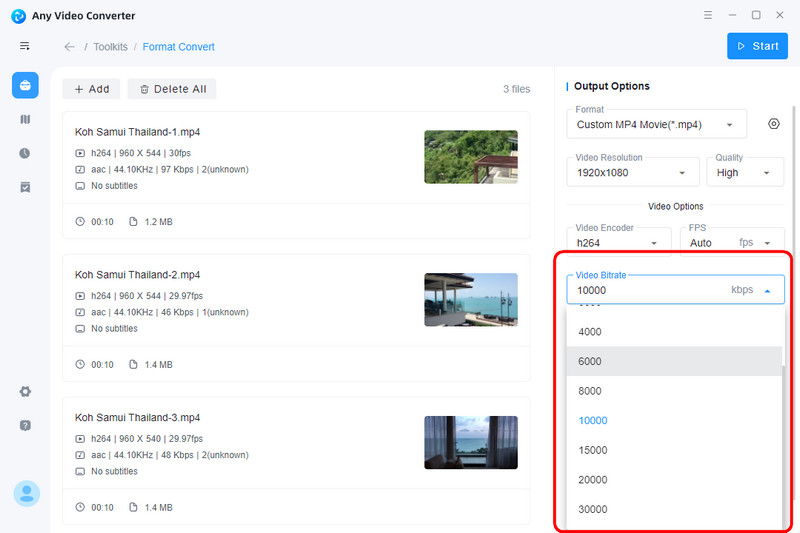Open the library columns sidebar icon

25,119
